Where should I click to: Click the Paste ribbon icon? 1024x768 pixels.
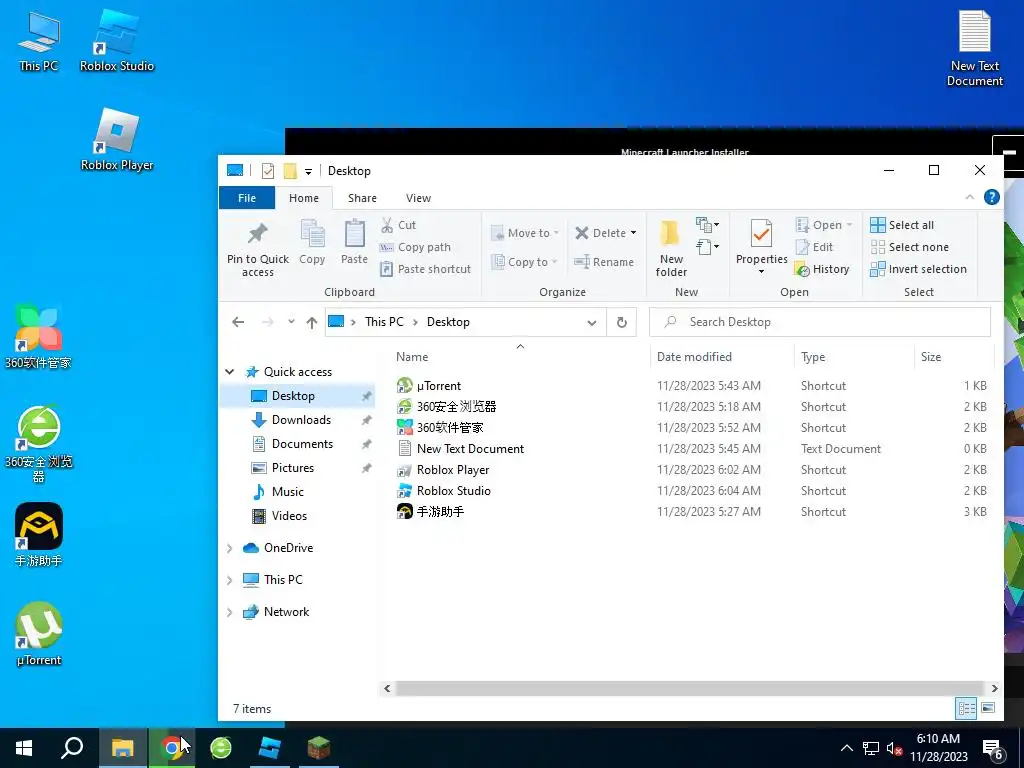[354, 243]
